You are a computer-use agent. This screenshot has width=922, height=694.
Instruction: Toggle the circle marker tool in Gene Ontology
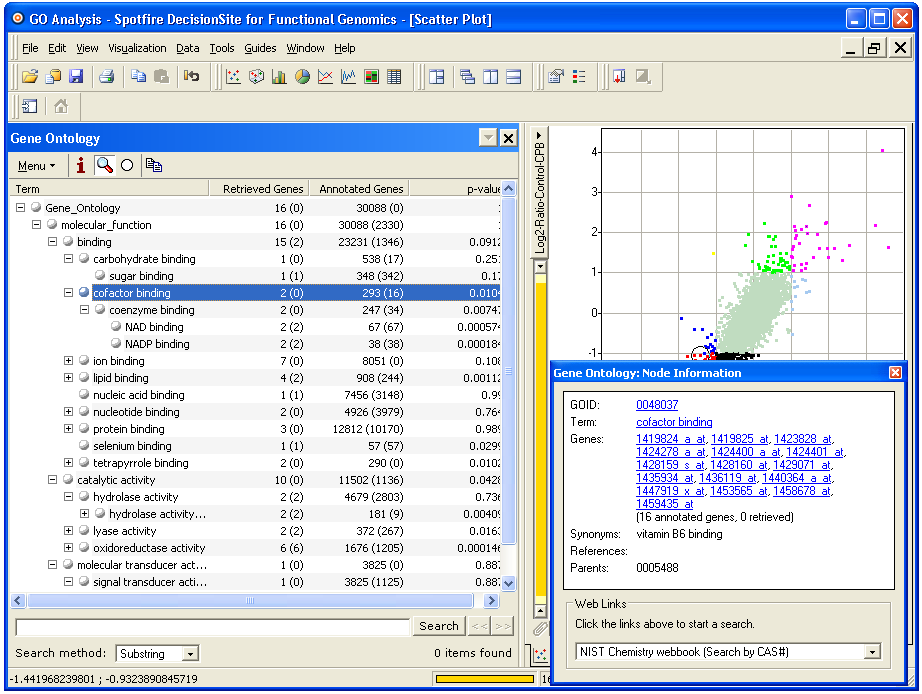click(x=127, y=166)
